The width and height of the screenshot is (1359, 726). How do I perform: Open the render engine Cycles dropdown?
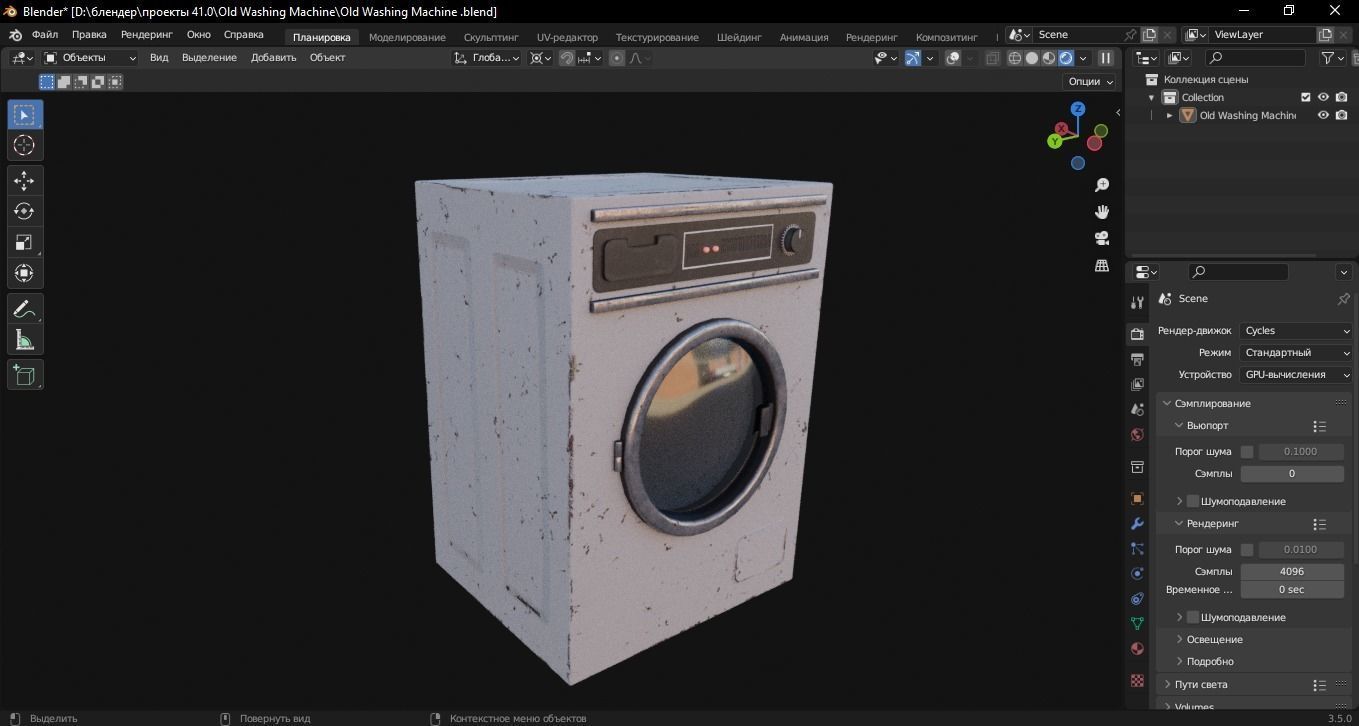click(1297, 331)
